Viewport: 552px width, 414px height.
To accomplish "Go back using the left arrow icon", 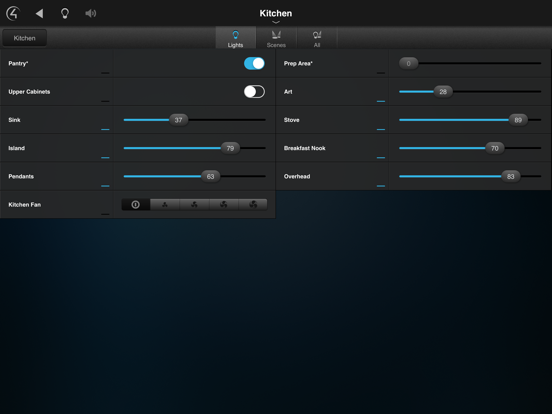I will click(x=39, y=13).
